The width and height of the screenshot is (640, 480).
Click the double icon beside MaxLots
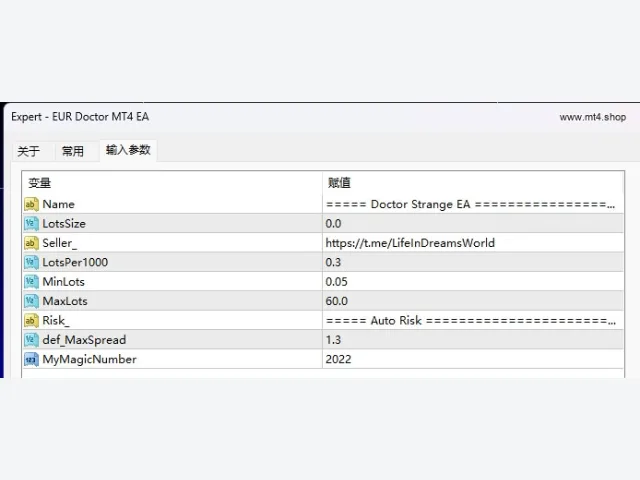(31, 301)
